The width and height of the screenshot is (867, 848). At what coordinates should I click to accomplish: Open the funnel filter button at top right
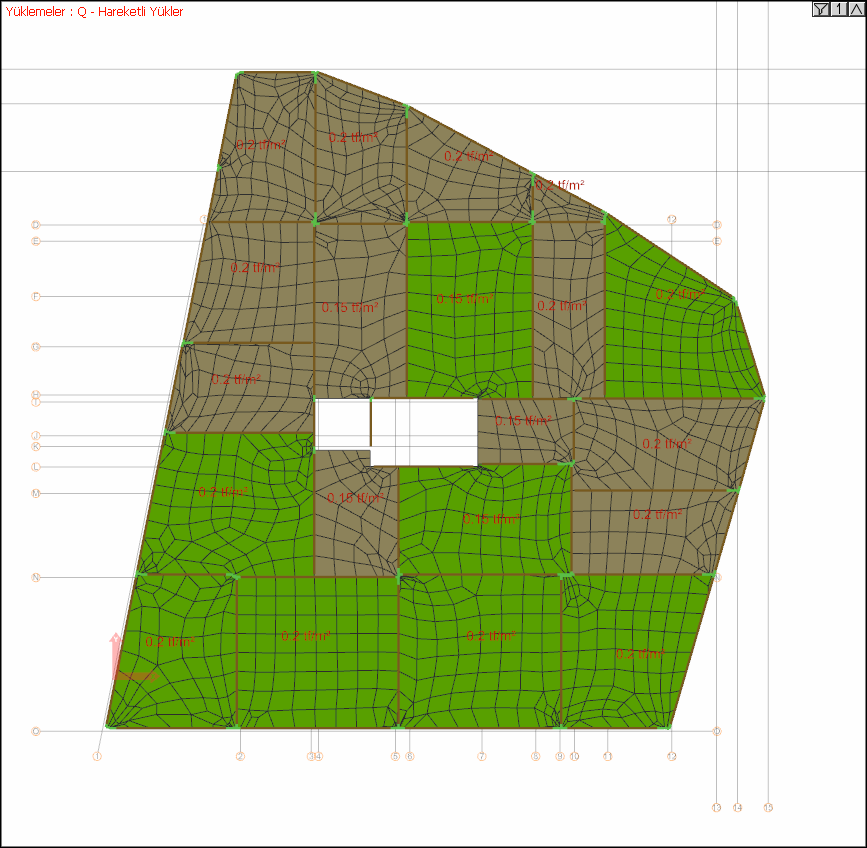[821, 9]
